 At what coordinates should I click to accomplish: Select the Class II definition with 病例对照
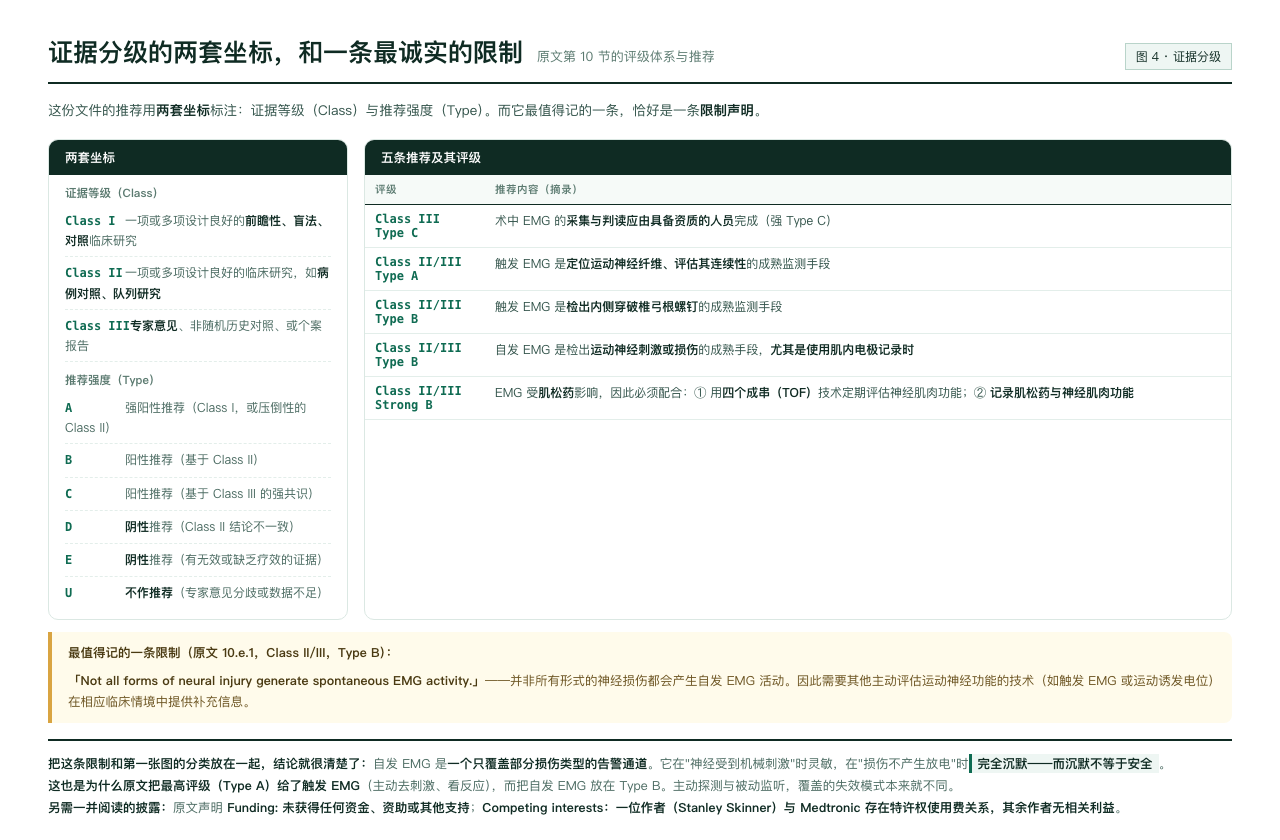[x=198, y=283]
